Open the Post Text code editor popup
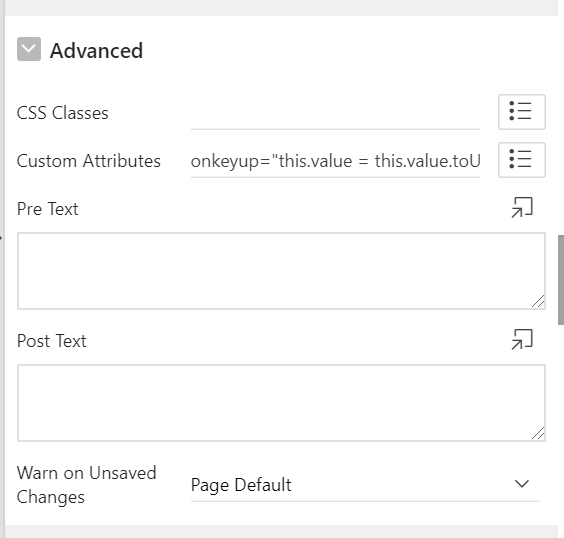This screenshot has width=564, height=538. point(522,339)
